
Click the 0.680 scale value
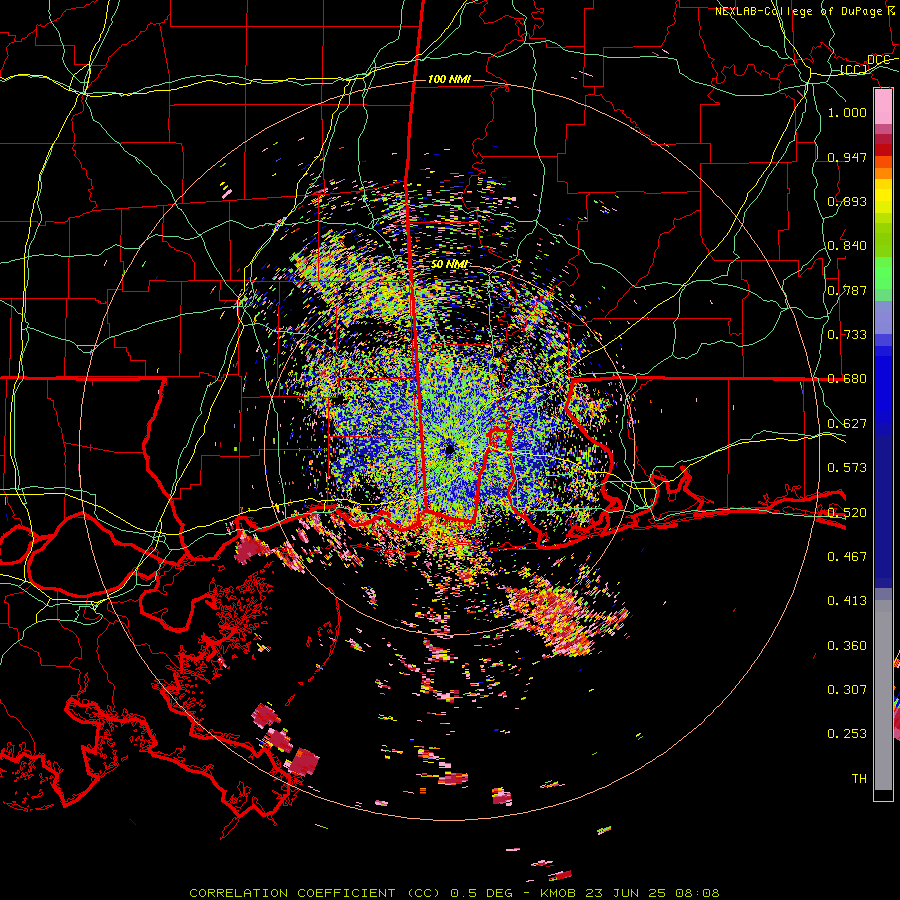coord(847,379)
